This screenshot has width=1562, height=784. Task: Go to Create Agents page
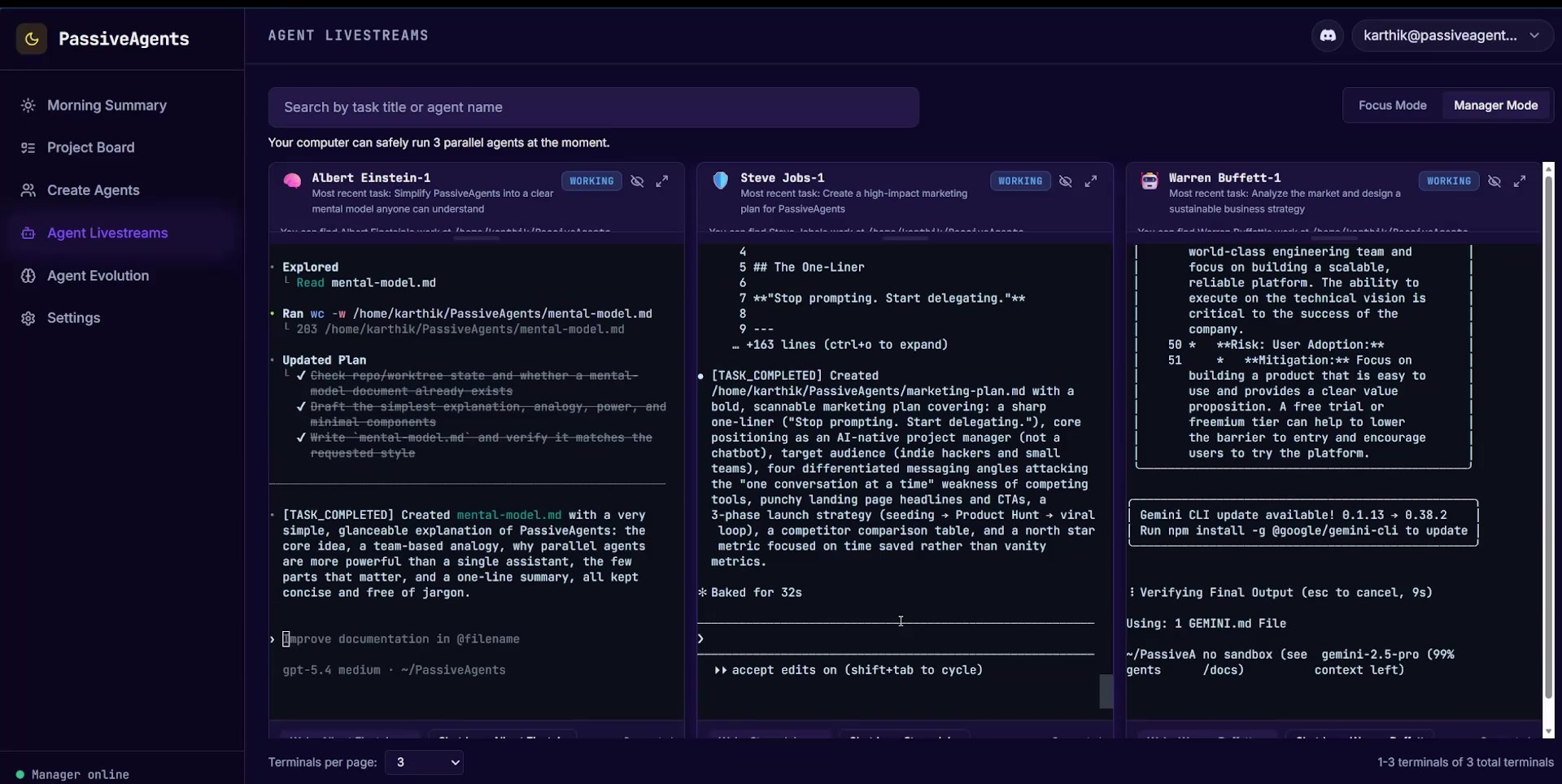pyautogui.click(x=94, y=190)
